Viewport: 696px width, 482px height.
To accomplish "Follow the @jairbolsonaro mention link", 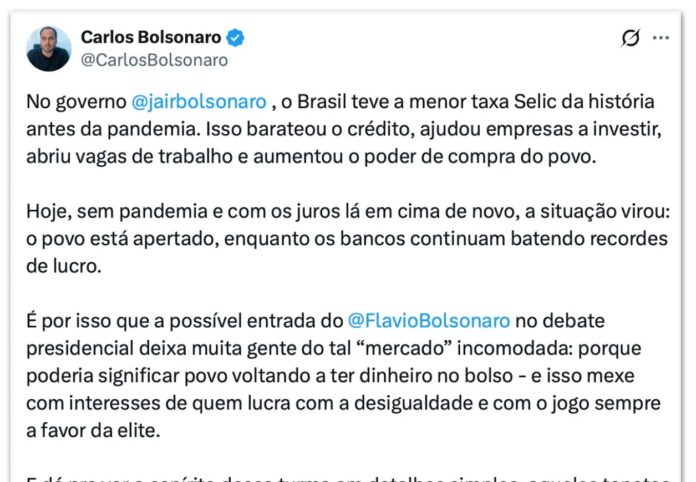I will tap(199, 102).
